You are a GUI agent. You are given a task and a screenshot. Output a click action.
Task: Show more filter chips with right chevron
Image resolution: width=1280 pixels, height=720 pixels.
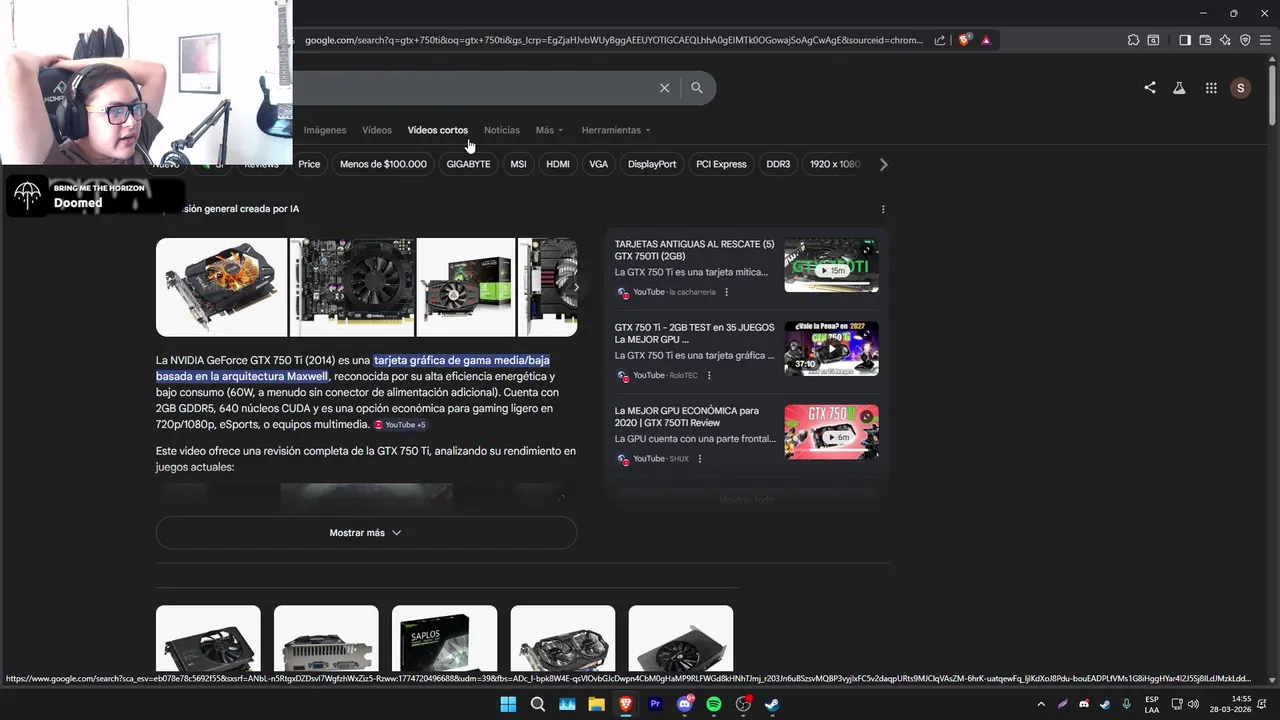click(883, 164)
